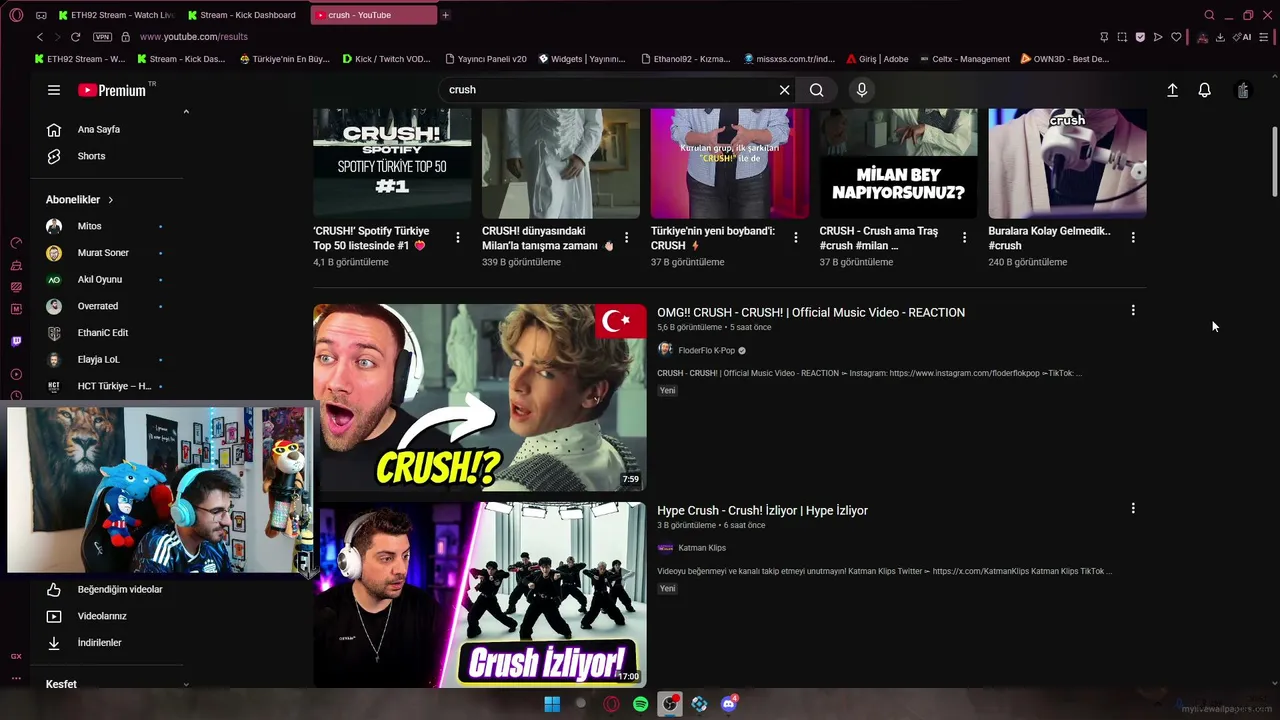Open more options for OMG!! CRUSH reaction video
Screen dimensions: 1280x720
(1133, 311)
